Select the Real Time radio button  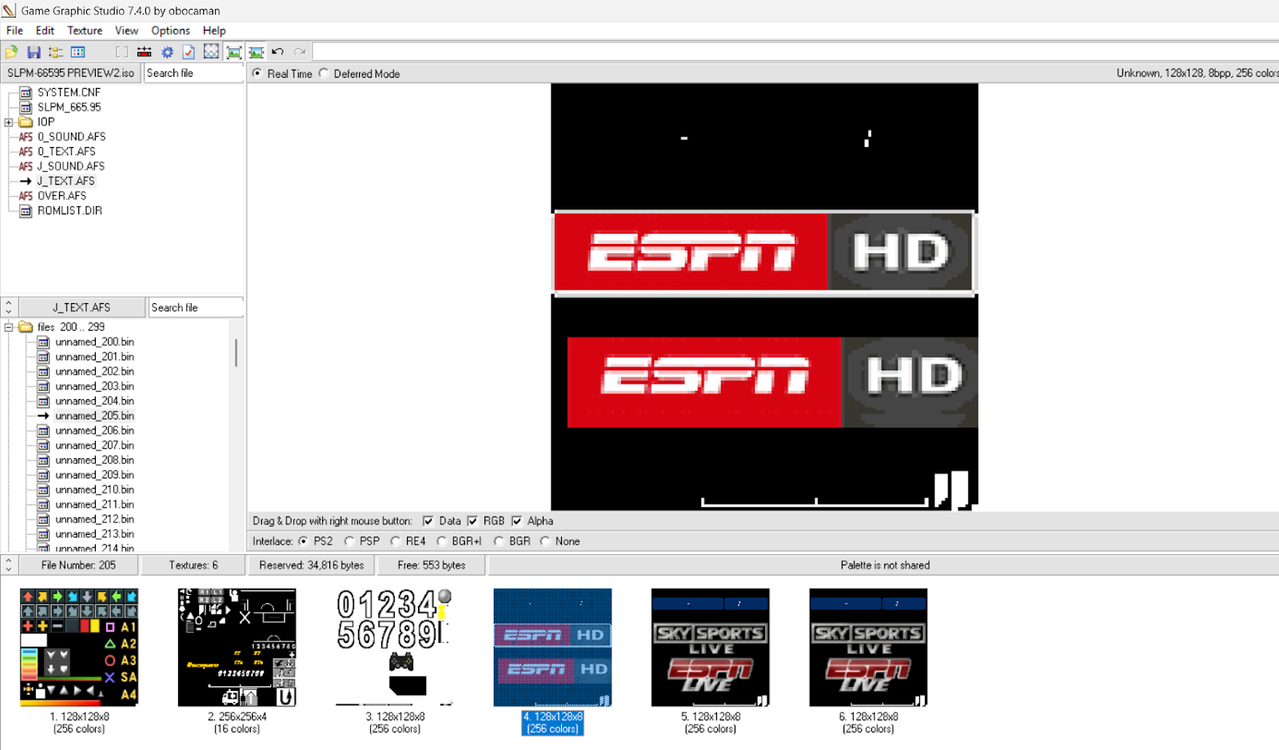coord(257,74)
